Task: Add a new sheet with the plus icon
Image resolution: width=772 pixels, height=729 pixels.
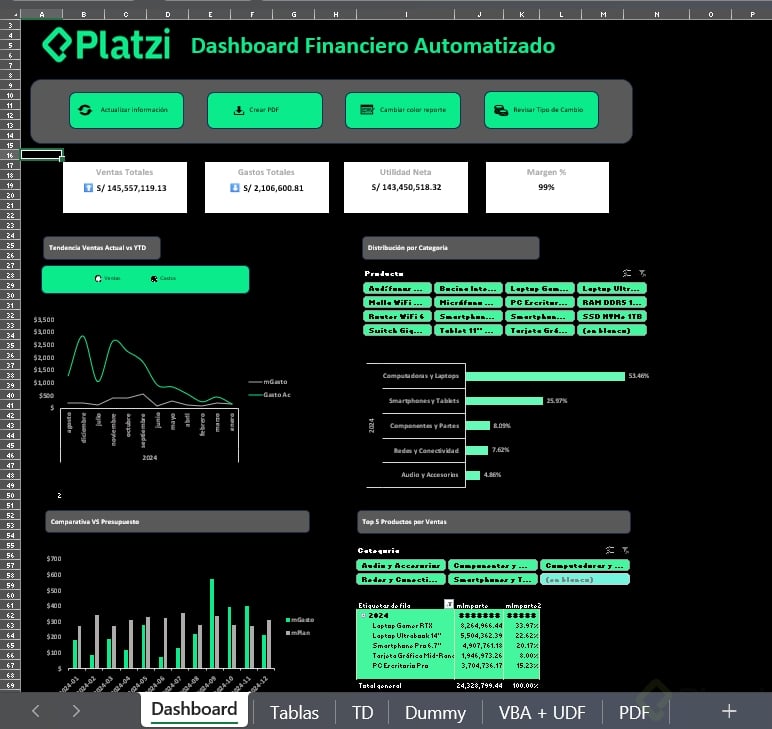Action: tap(729, 711)
